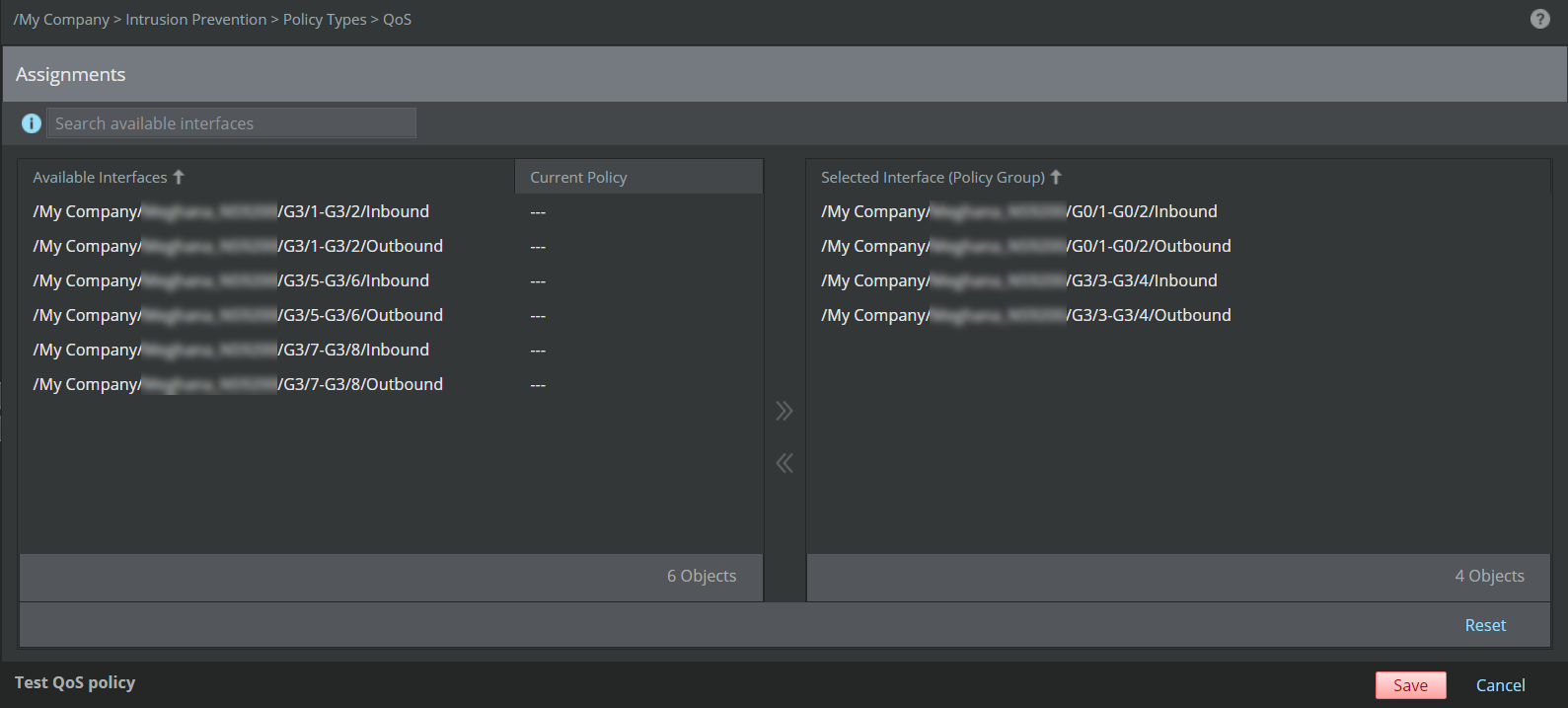Viewport: 1568px width, 708px height.
Task: Sort Selected Interface column arrow icon
Action: (x=1056, y=177)
